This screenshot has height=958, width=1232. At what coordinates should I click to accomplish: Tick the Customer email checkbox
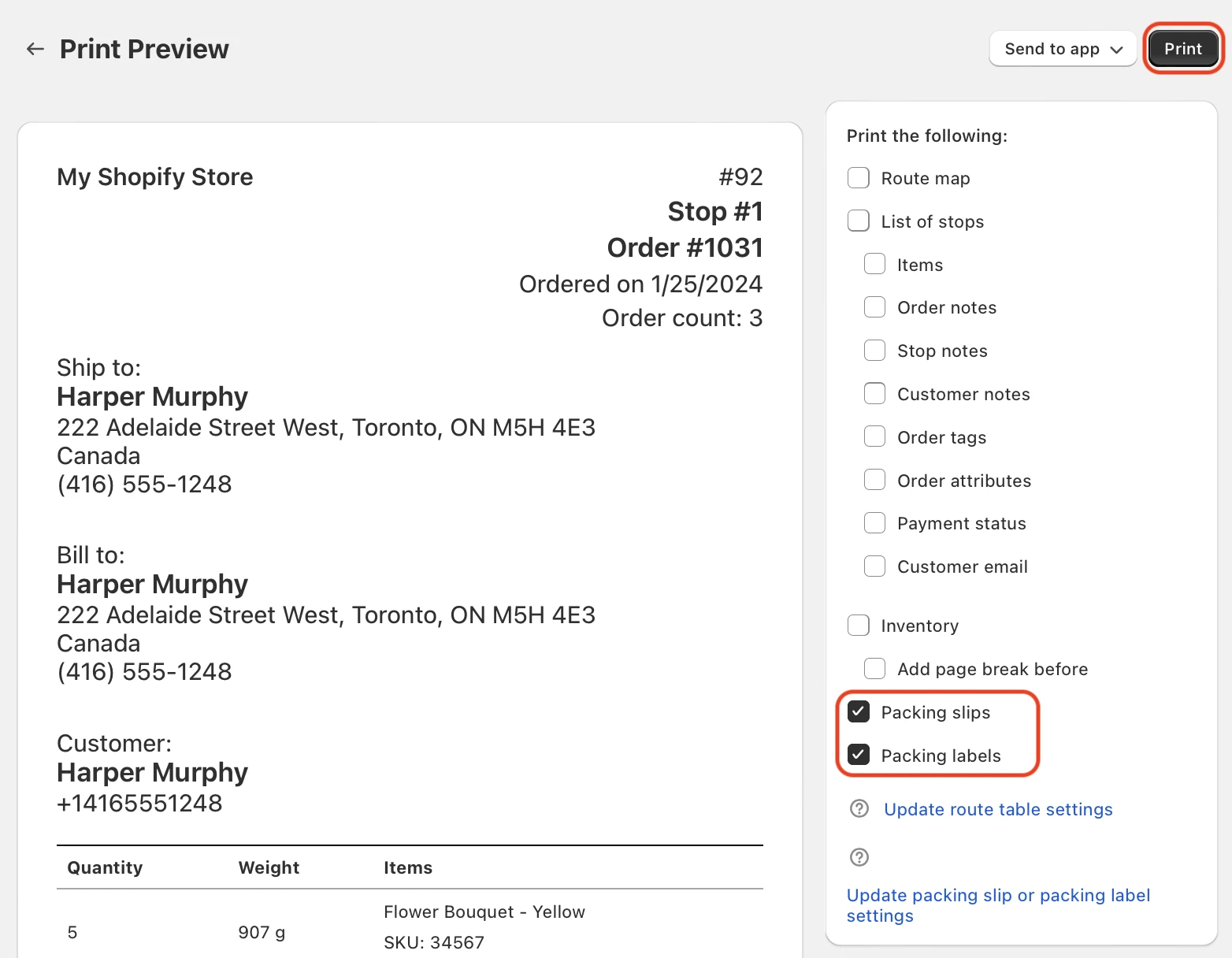point(875,566)
